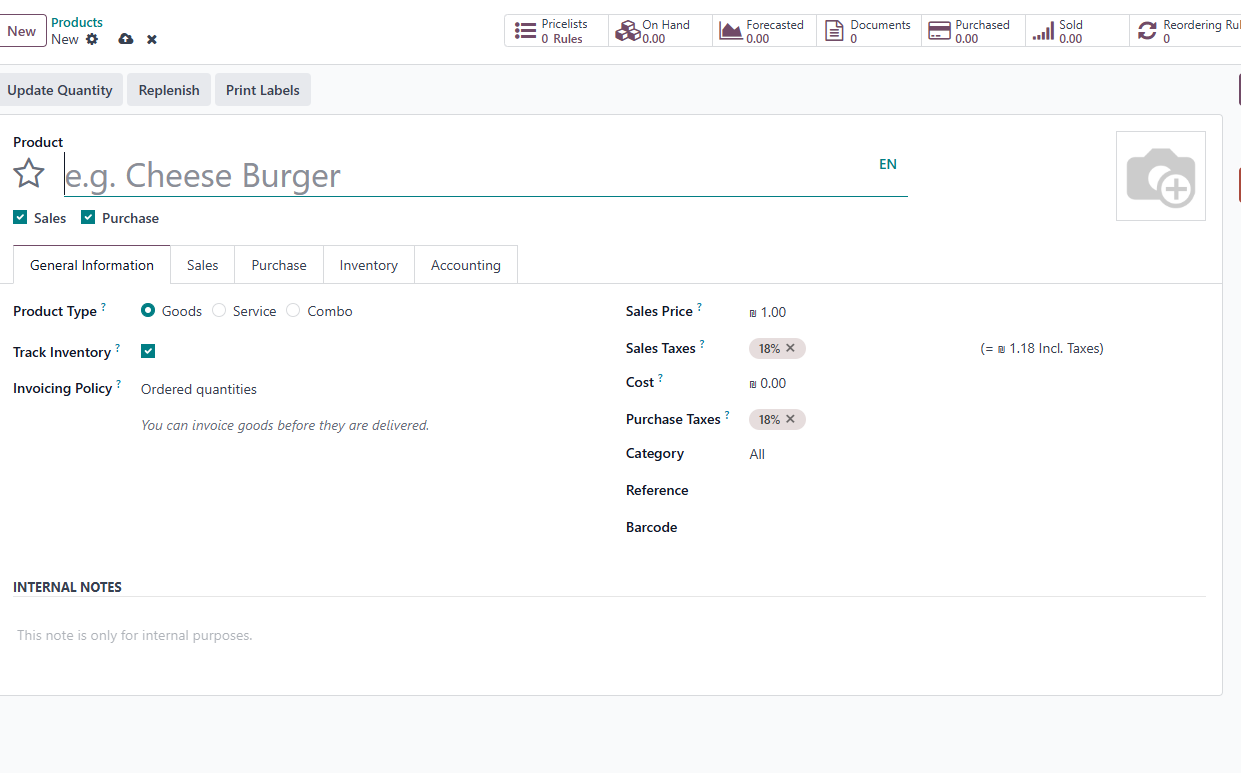Viewport: 1241px width, 773px height.
Task: Select the Service product type
Action: click(219, 311)
